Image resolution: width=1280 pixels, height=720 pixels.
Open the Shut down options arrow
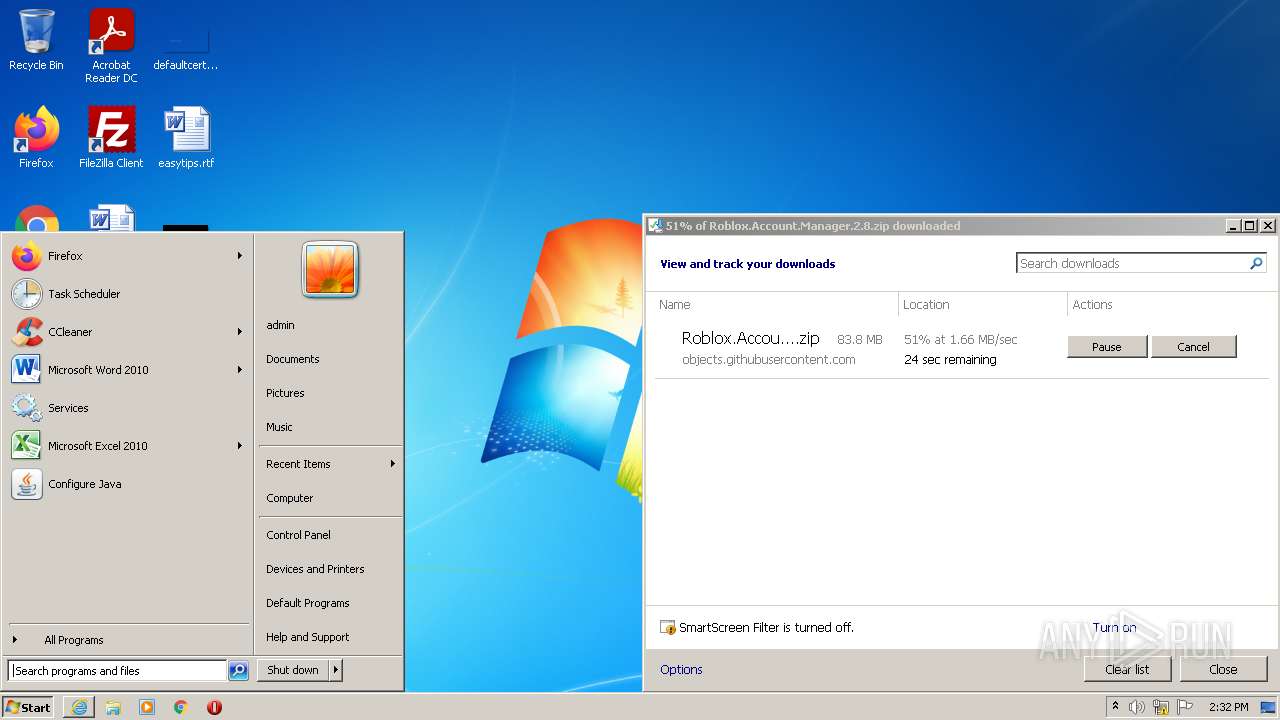[336, 670]
